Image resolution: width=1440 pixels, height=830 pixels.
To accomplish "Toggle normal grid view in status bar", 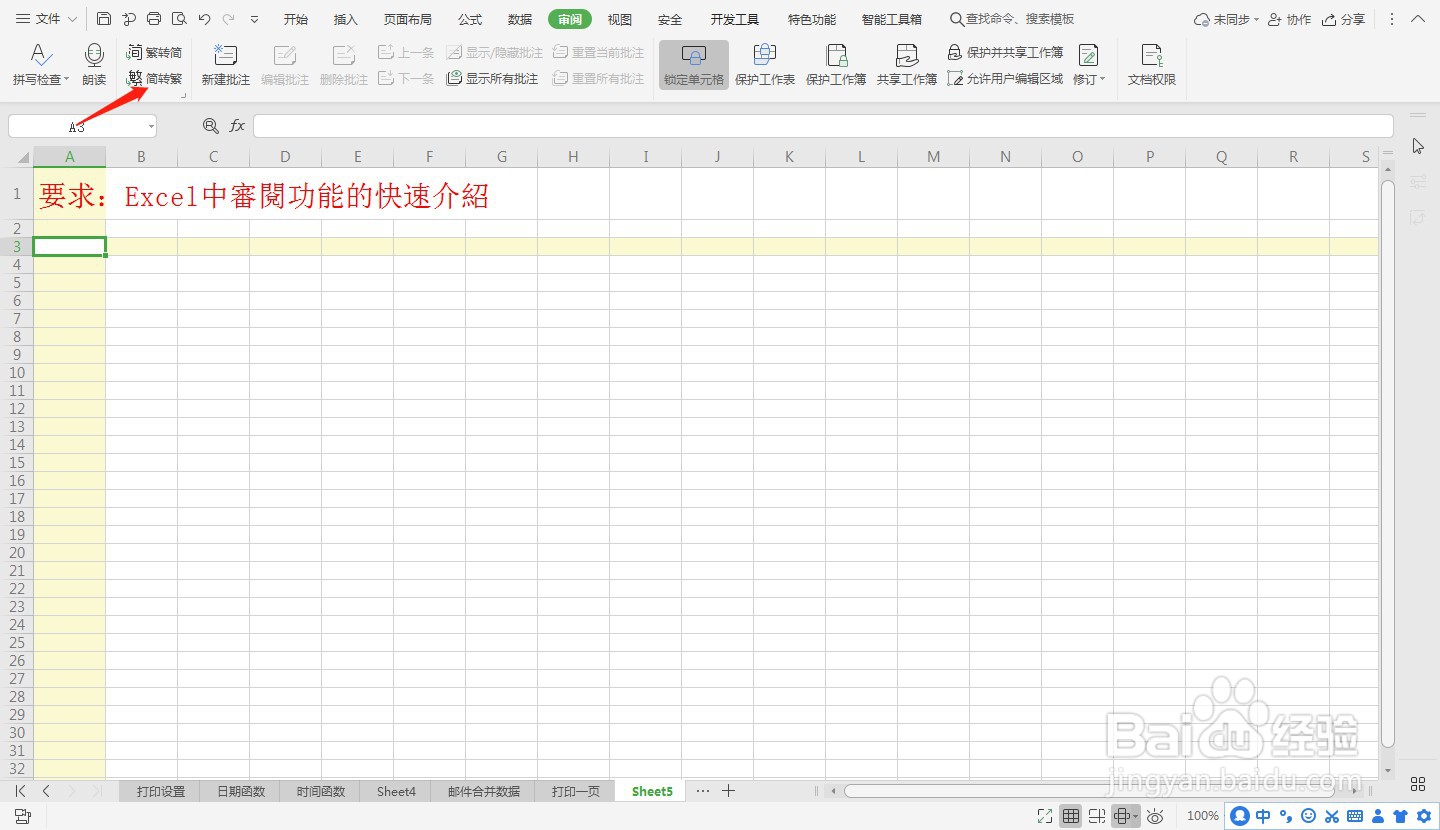I will tap(1071, 816).
